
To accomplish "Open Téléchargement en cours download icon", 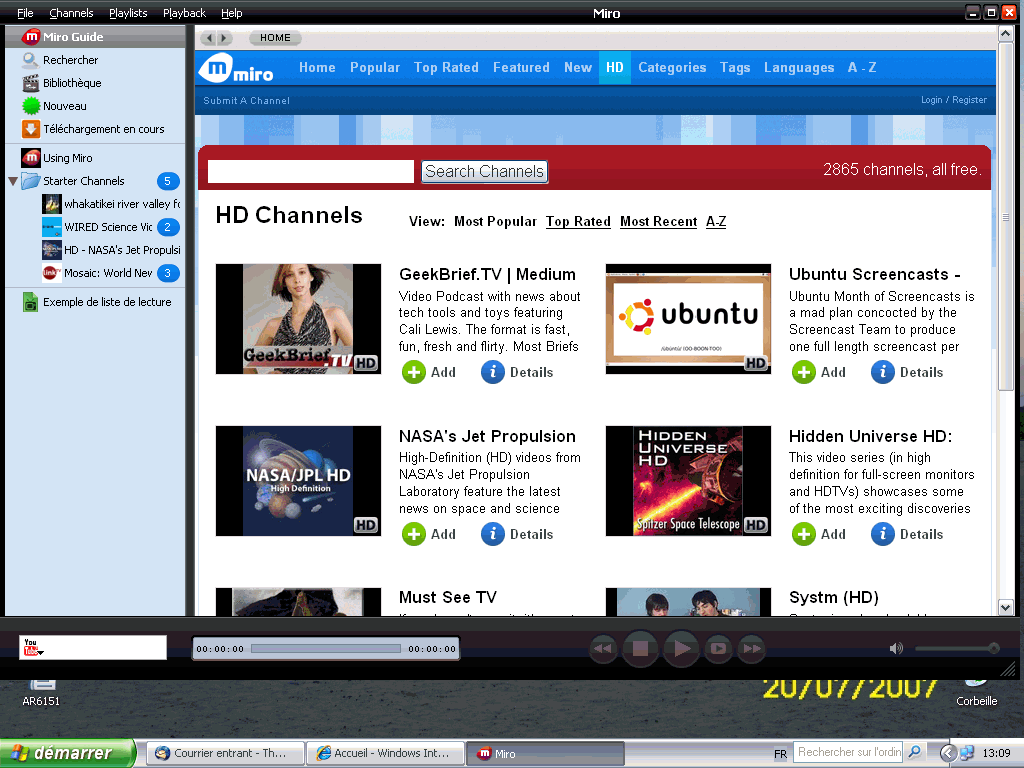I will (31, 129).
